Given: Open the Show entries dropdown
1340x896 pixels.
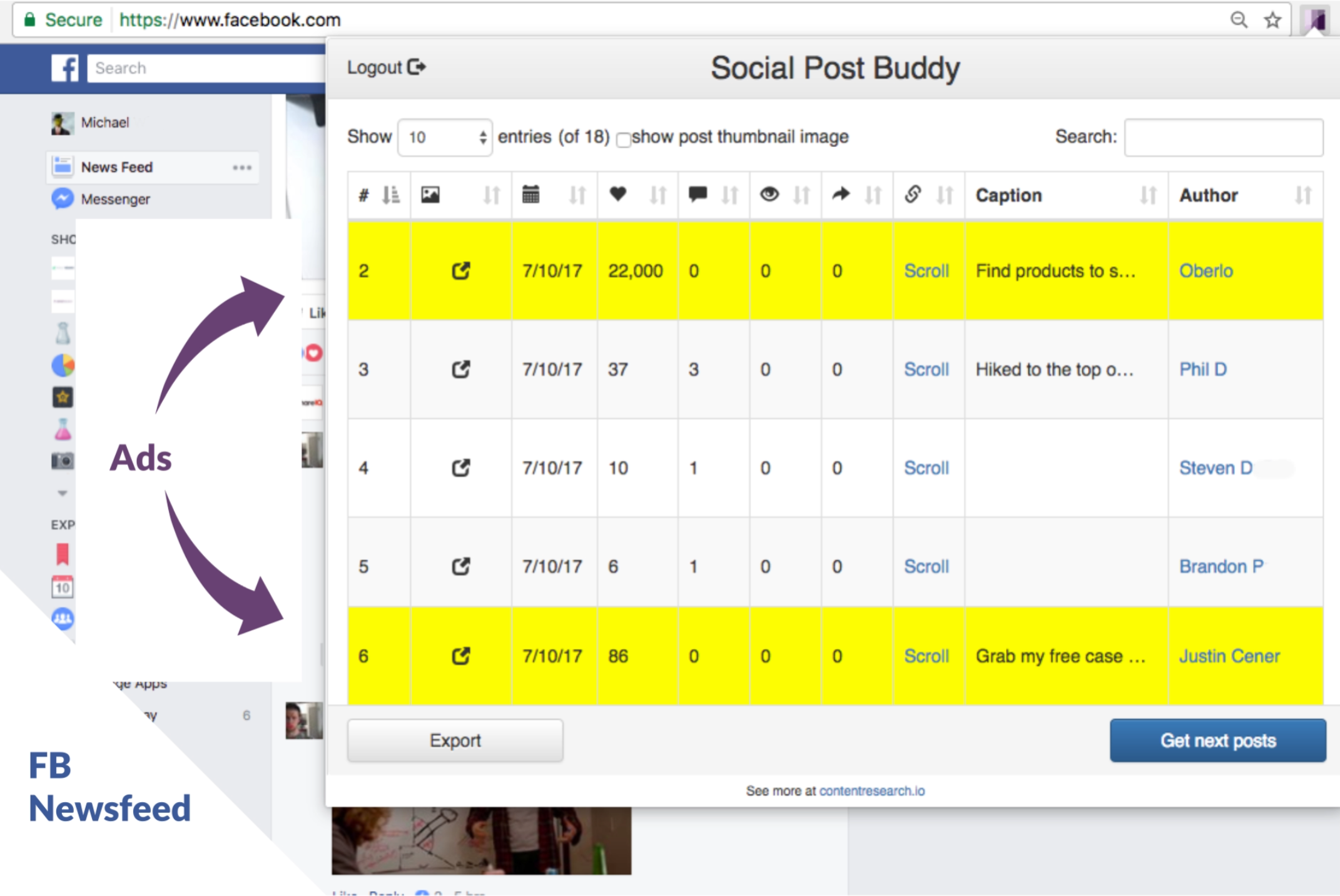Looking at the screenshot, I should point(445,137).
